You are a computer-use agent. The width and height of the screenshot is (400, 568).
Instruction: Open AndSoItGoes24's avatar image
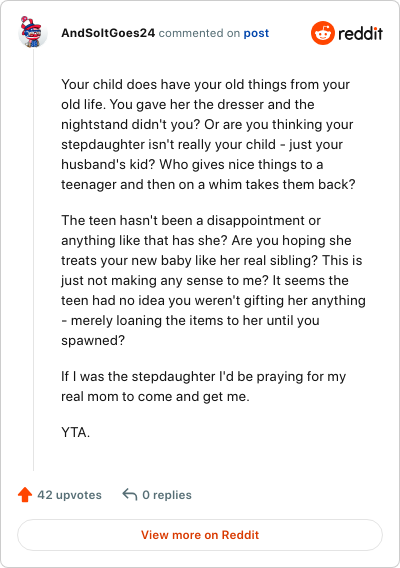click(x=33, y=32)
